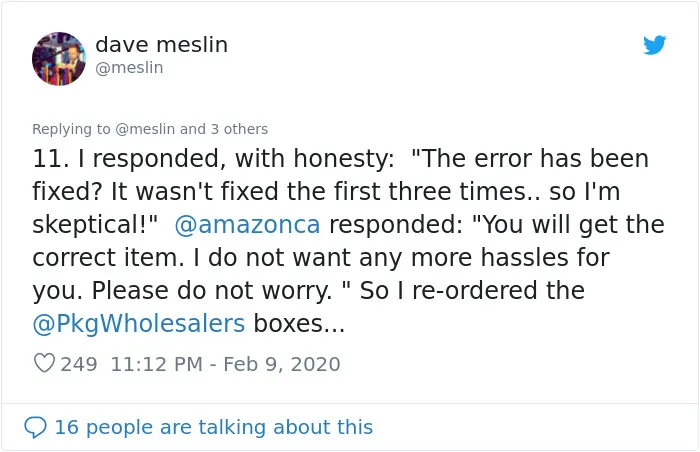Click the 249 likes count

click(79, 364)
